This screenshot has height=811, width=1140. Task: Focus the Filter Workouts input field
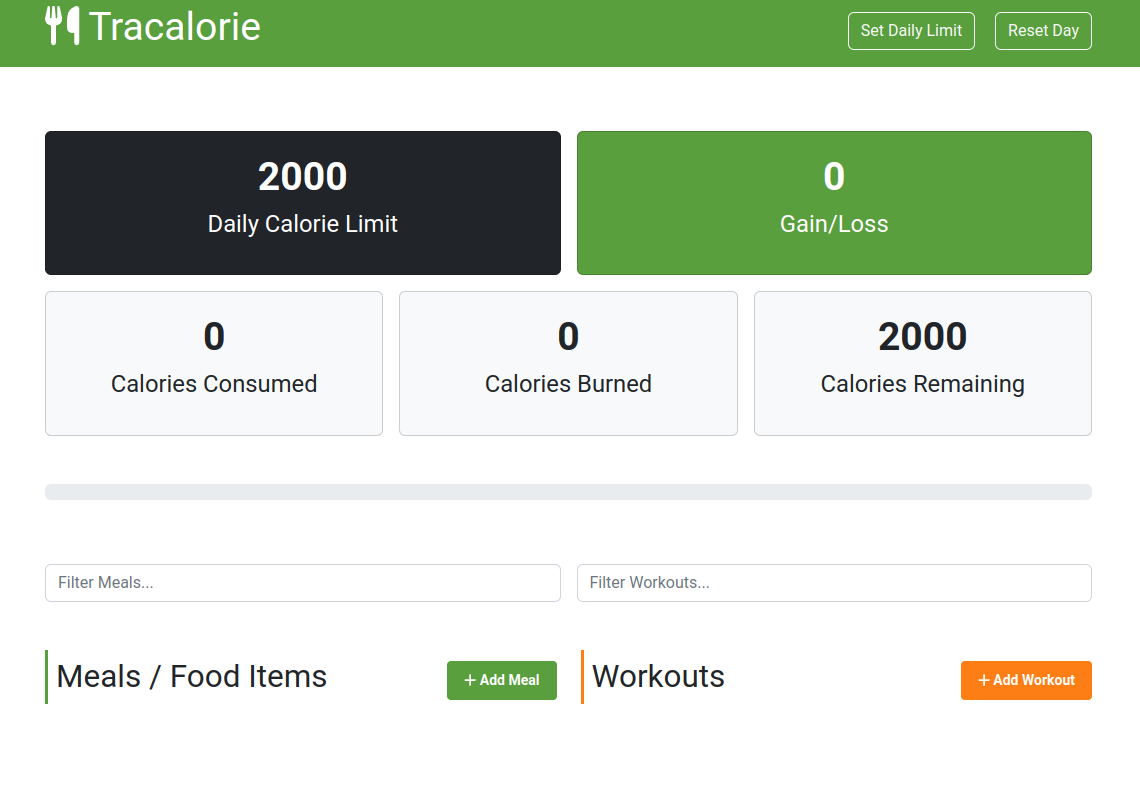(x=834, y=583)
